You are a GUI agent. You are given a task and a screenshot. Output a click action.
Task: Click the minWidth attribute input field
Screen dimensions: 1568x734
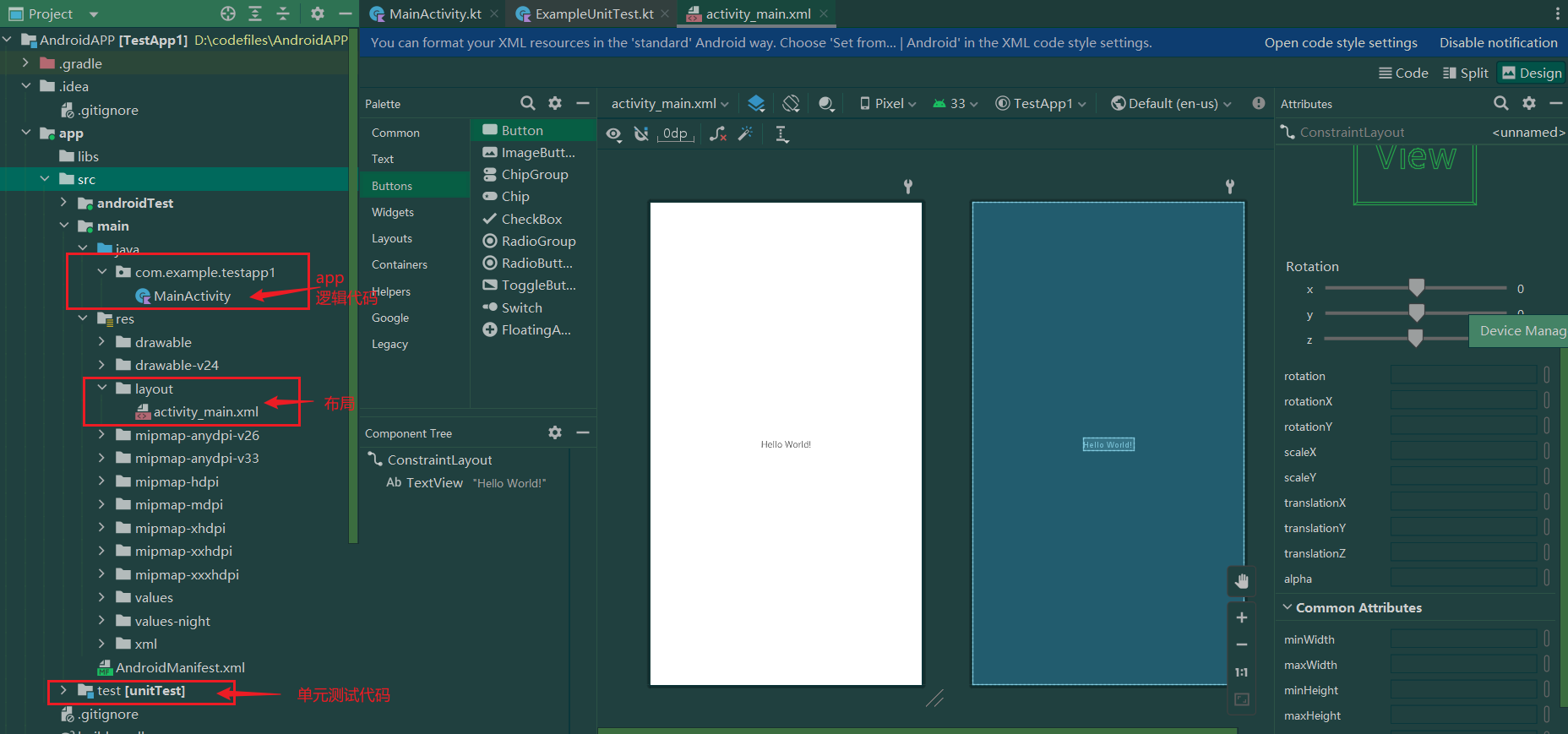click(x=1463, y=639)
